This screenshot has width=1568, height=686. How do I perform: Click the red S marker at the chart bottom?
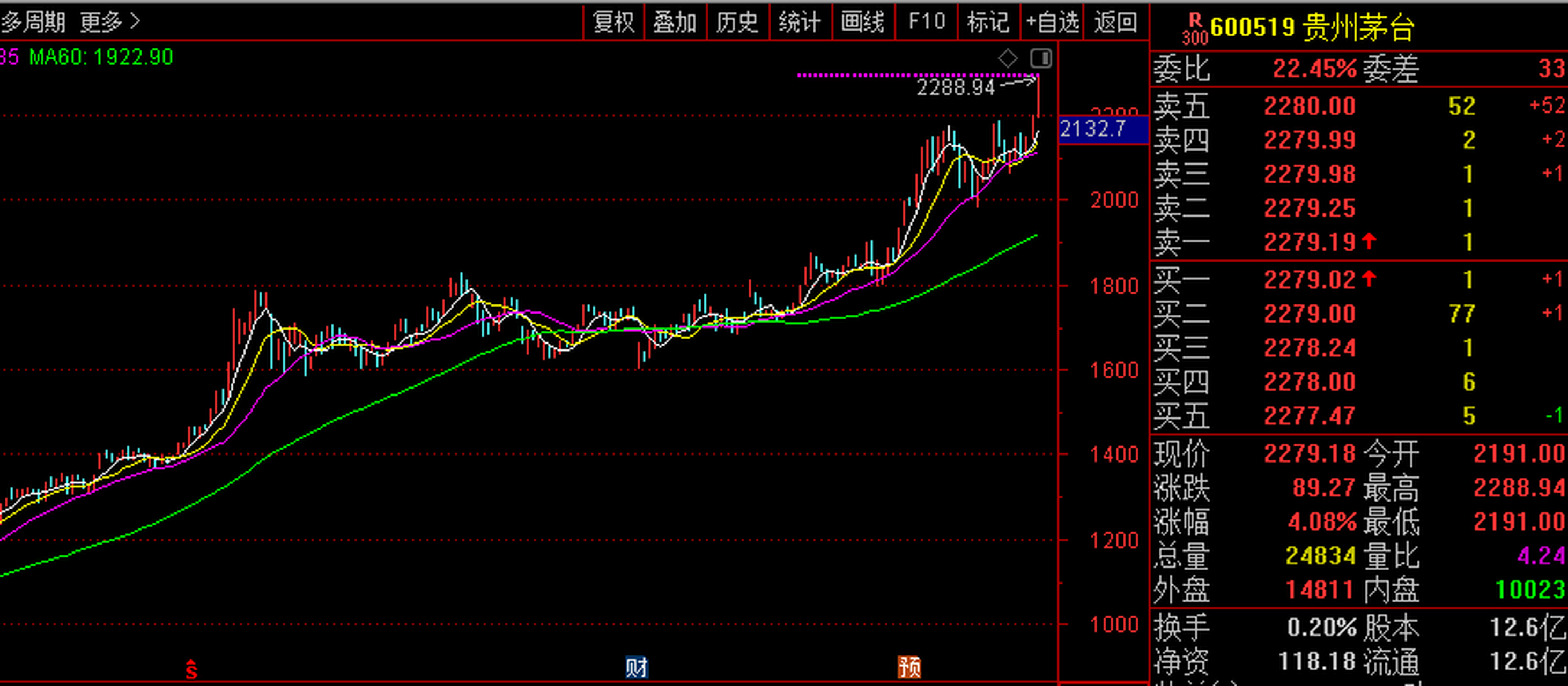point(191,669)
